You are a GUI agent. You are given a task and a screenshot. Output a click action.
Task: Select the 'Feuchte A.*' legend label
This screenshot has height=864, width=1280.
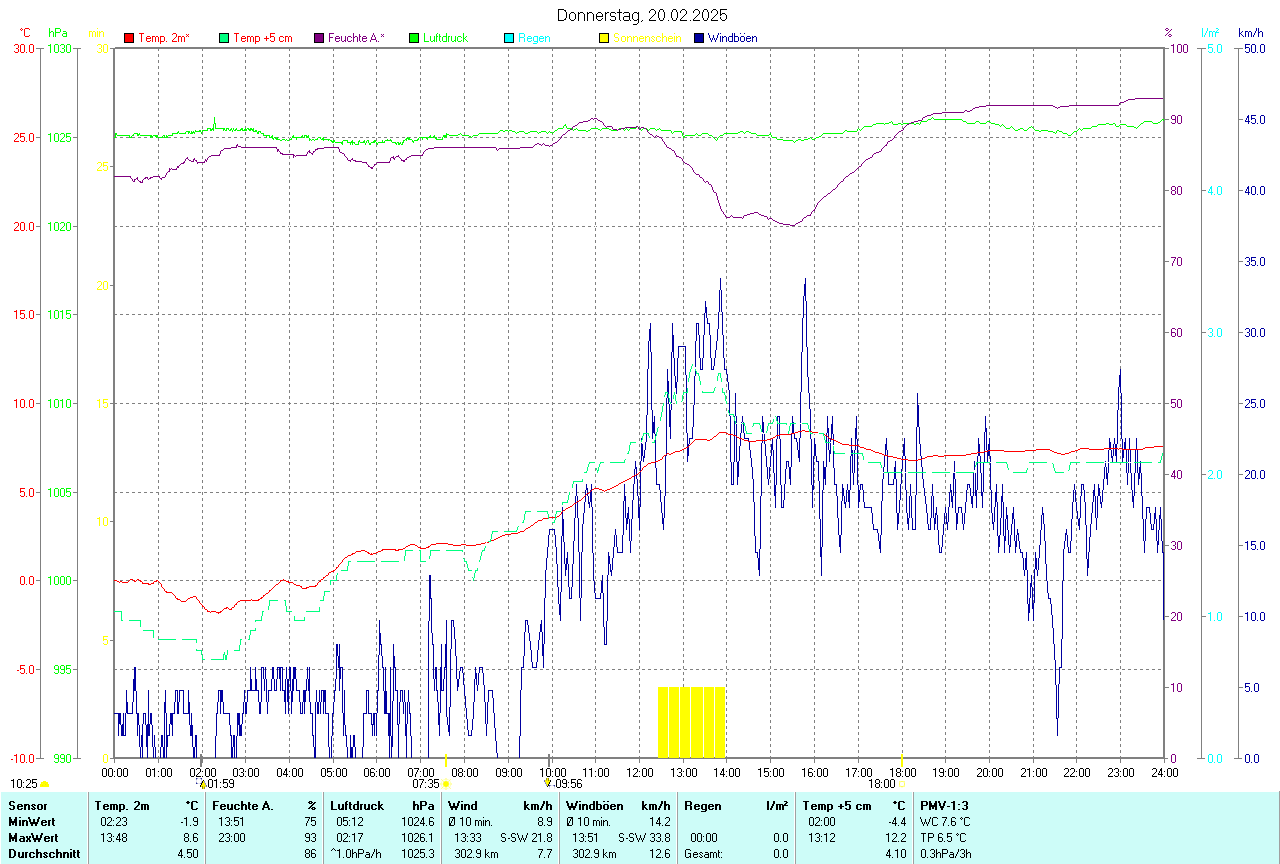point(357,38)
